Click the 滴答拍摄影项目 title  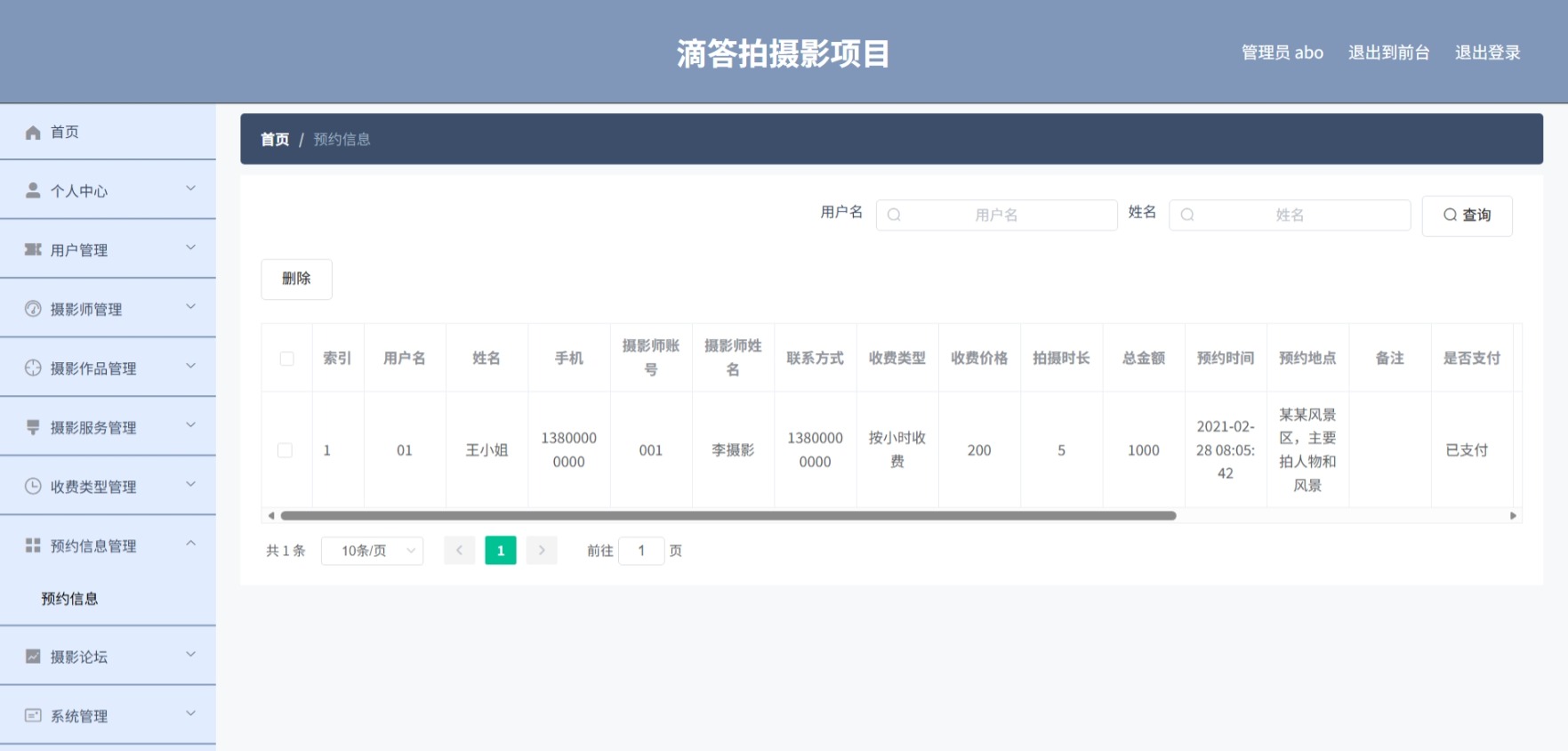[783, 53]
